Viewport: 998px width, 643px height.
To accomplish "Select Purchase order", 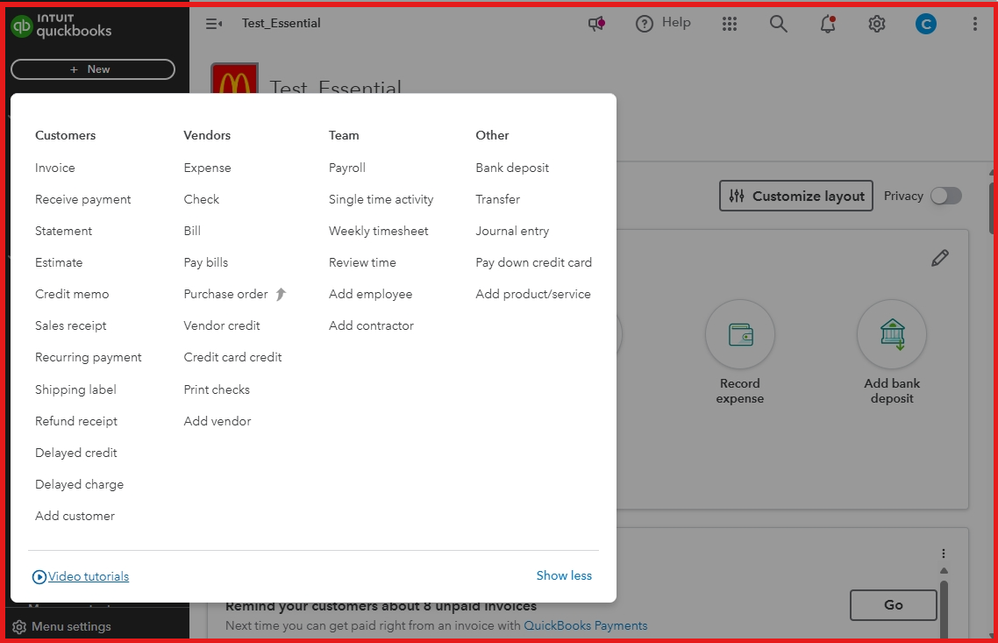I will pyautogui.click(x=226, y=294).
